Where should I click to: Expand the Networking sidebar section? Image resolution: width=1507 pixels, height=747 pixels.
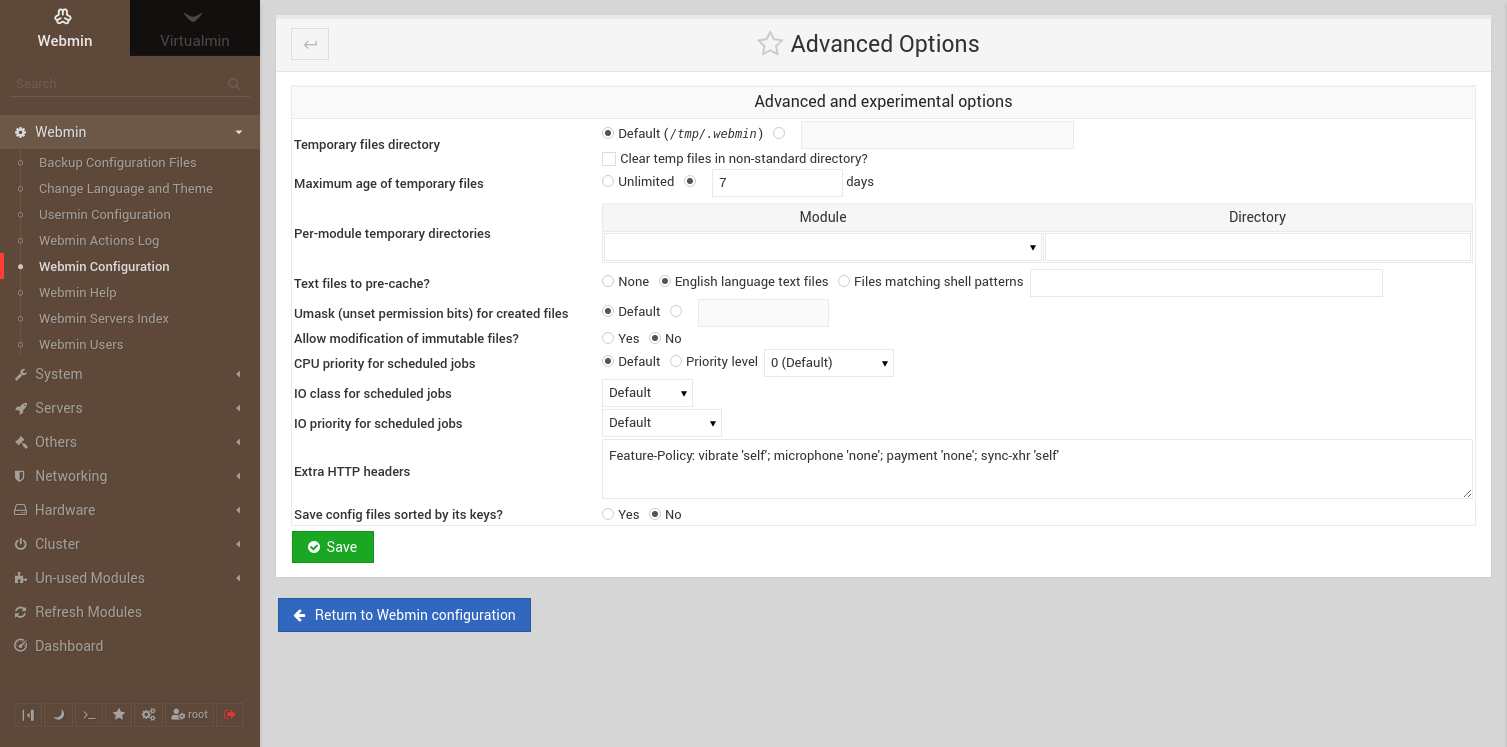click(x=70, y=475)
